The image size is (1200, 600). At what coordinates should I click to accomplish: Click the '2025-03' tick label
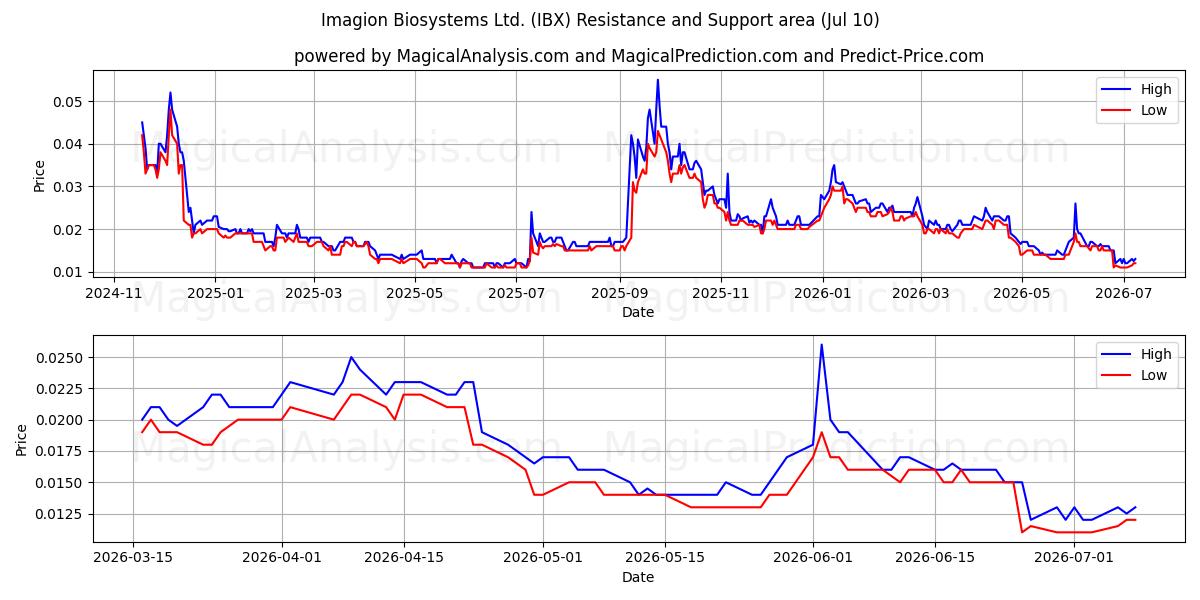click(x=314, y=292)
